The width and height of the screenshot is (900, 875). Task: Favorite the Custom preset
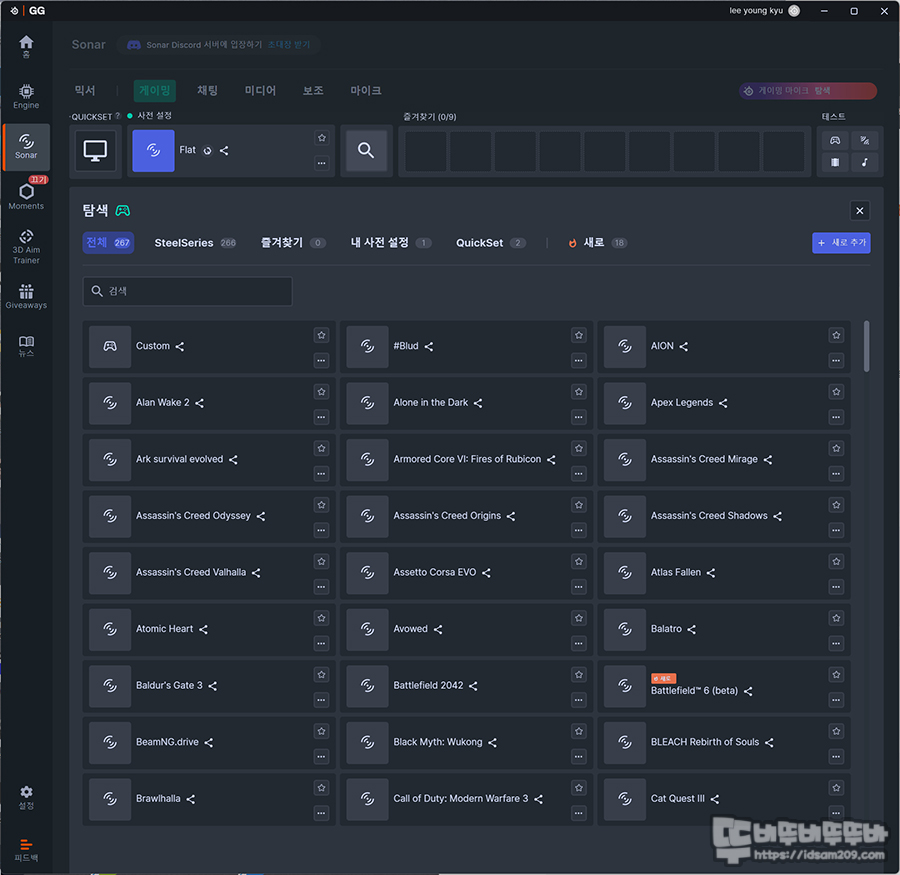click(x=321, y=335)
